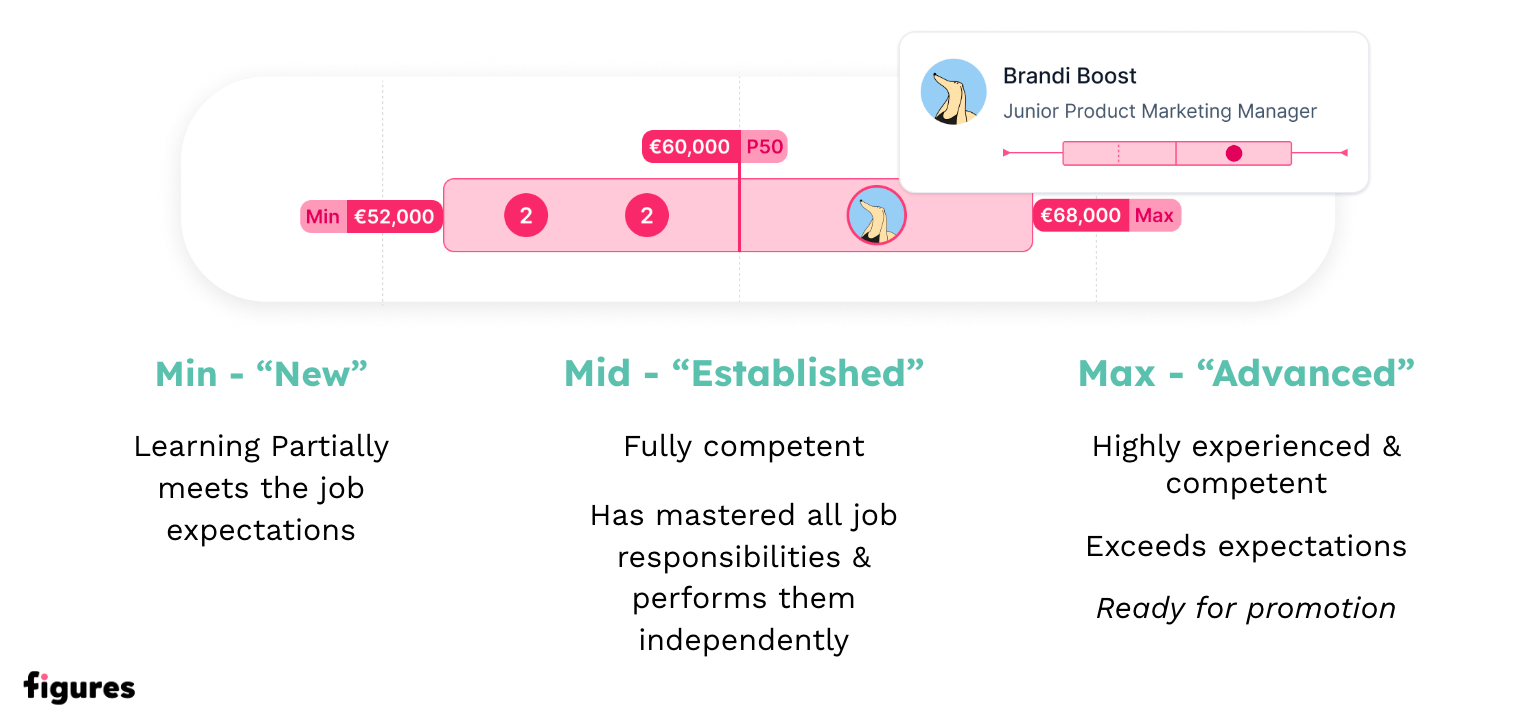This screenshot has width=1524, height=722.
Task: Click the "Ready for promotion" text
Action: [1246, 608]
